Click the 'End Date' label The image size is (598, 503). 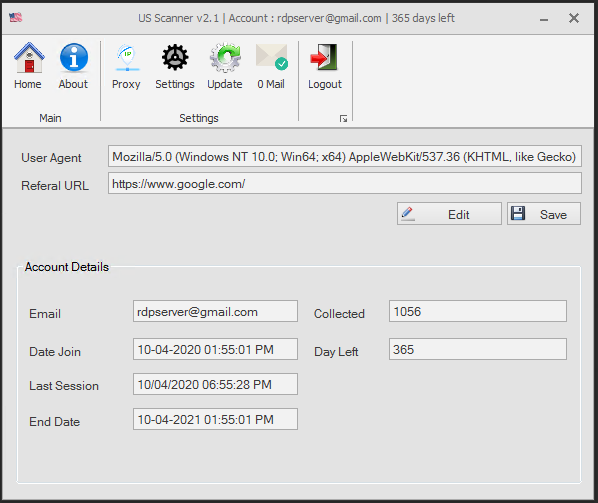[55, 422]
